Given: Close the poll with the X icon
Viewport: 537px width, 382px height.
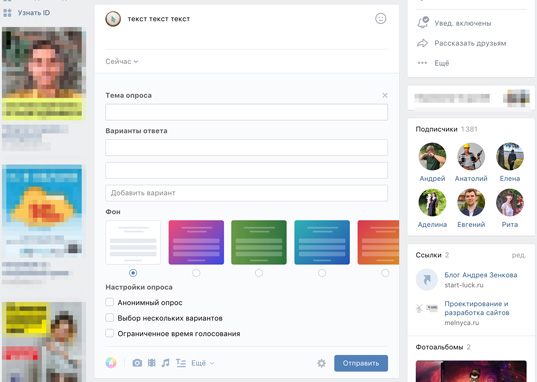Looking at the screenshot, I should (385, 95).
